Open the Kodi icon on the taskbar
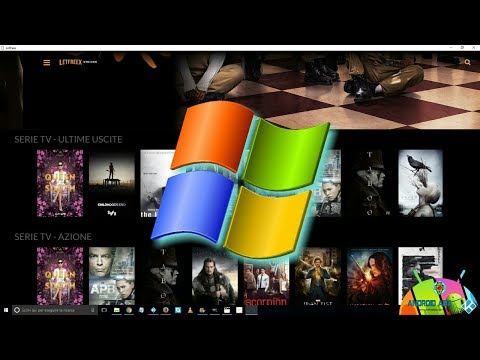This screenshot has height=360, width=480. pyautogui.click(x=153, y=310)
